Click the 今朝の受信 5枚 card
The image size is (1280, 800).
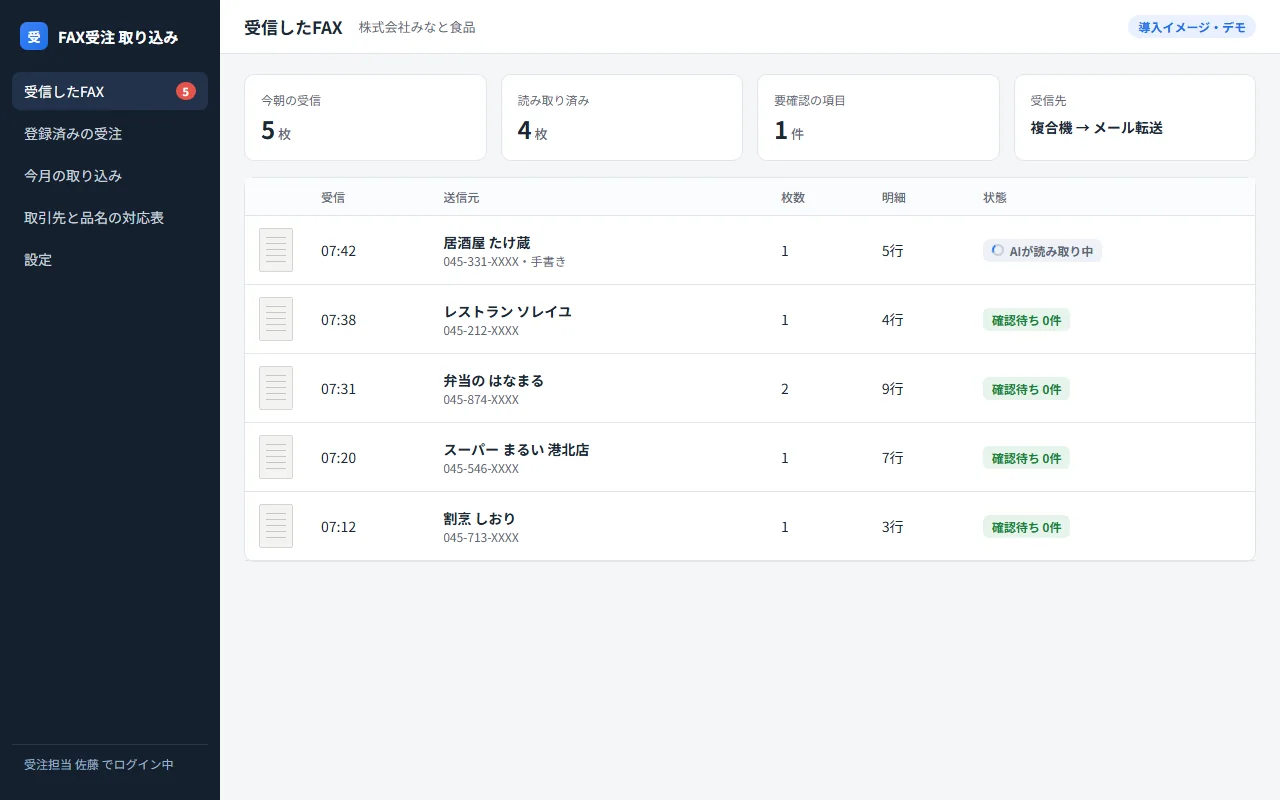click(x=365, y=117)
